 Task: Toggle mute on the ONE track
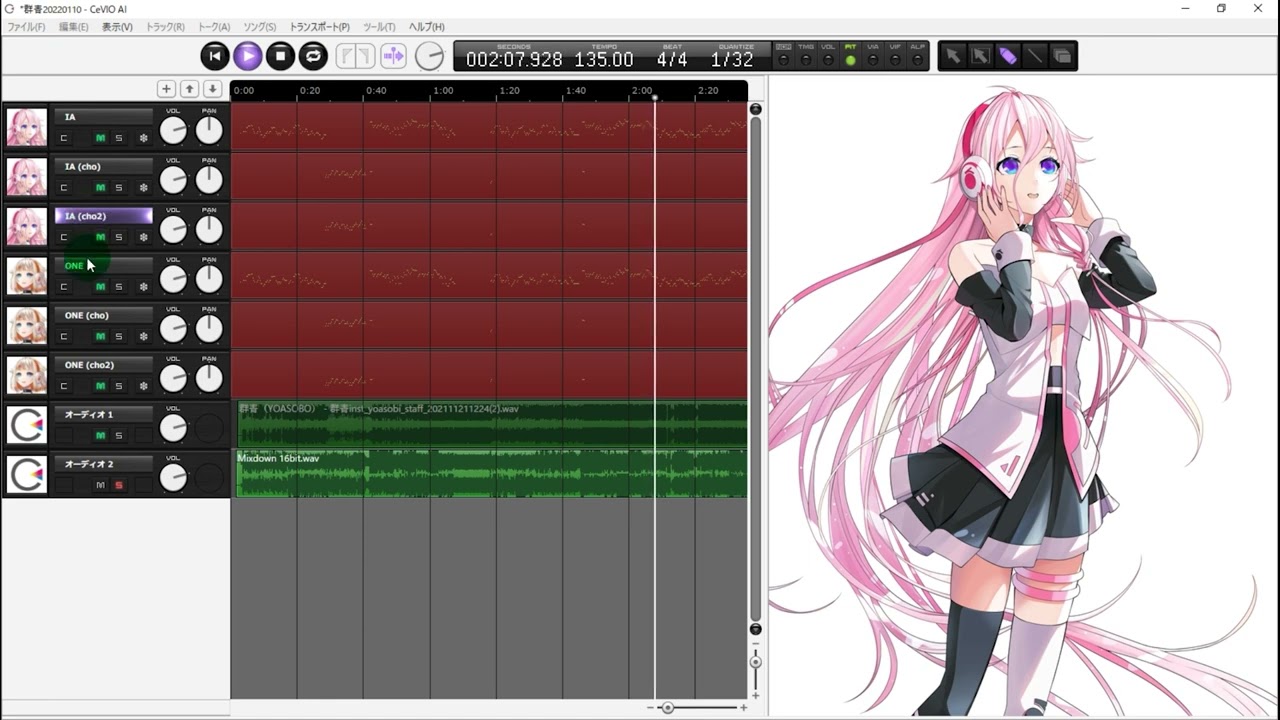pyautogui.click(x=100, y=287)
